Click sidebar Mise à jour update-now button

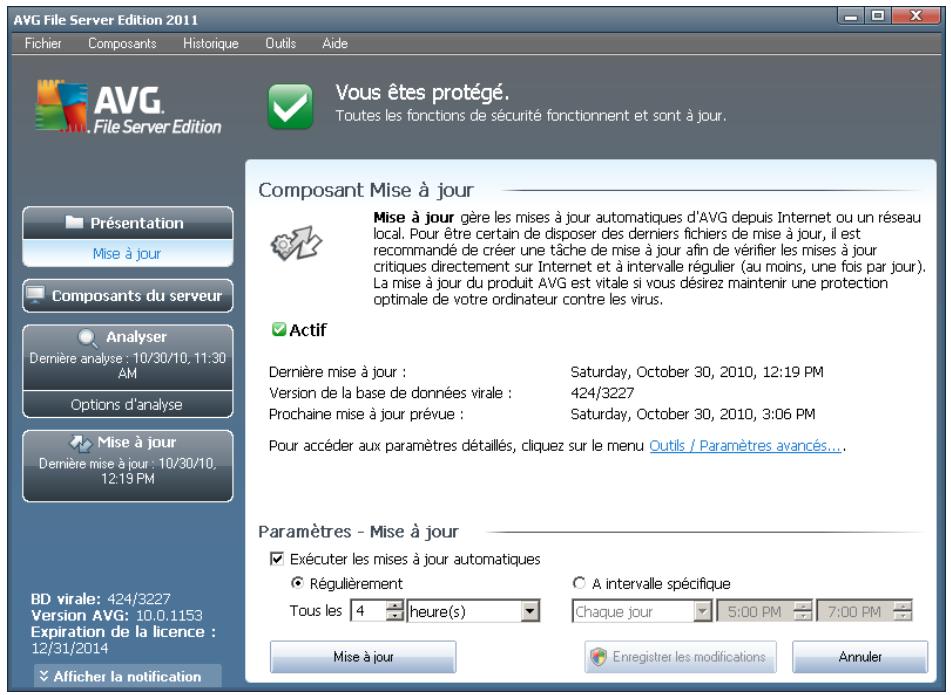pos(127,466)
